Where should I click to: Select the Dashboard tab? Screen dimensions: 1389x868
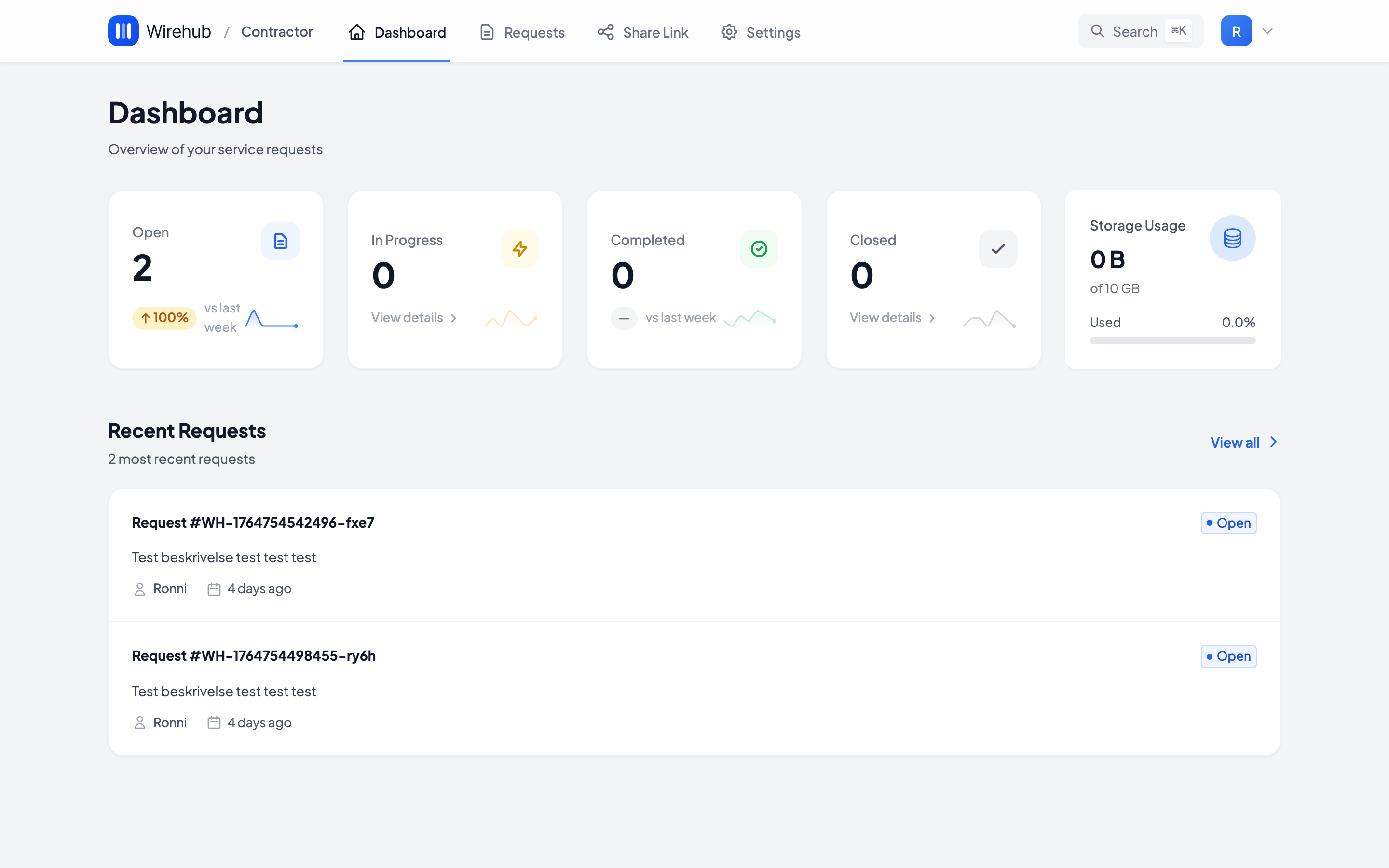click(x=397, y=32)
